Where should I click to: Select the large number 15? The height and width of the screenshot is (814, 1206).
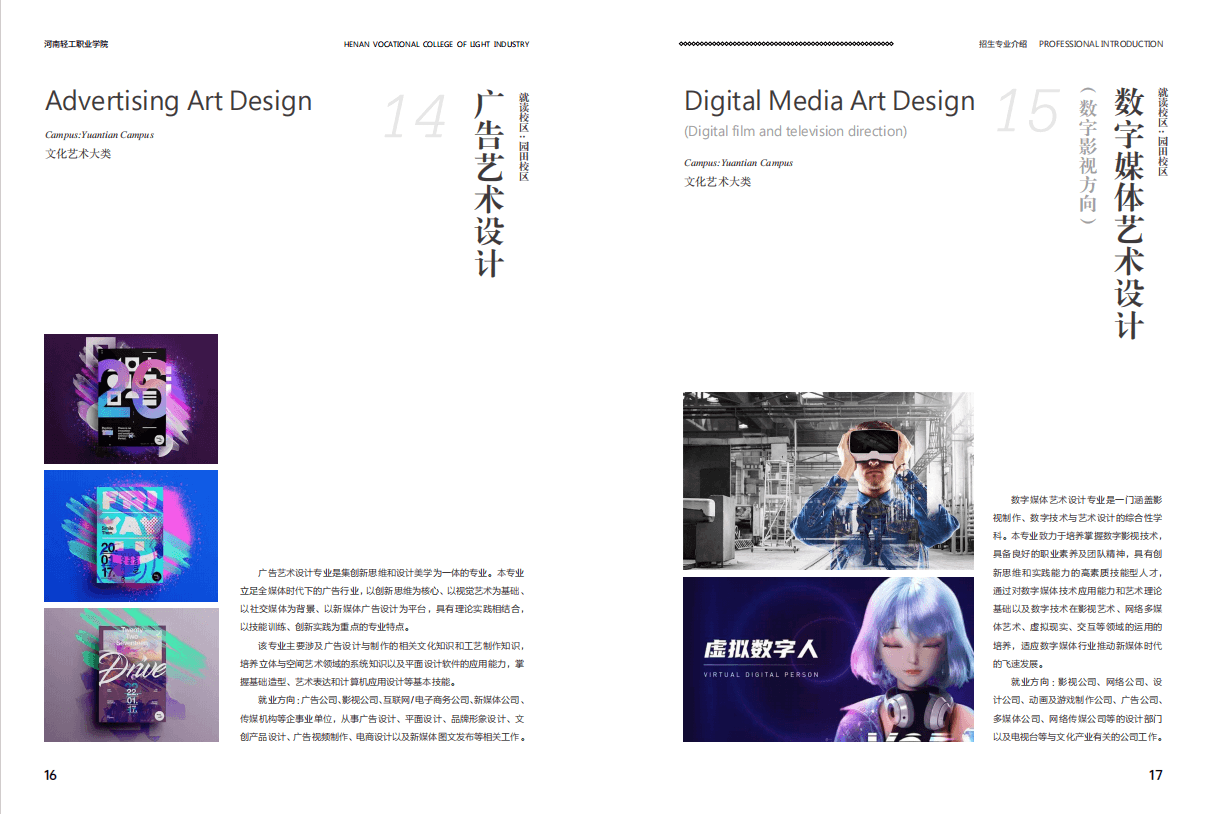pos(1027,111)
